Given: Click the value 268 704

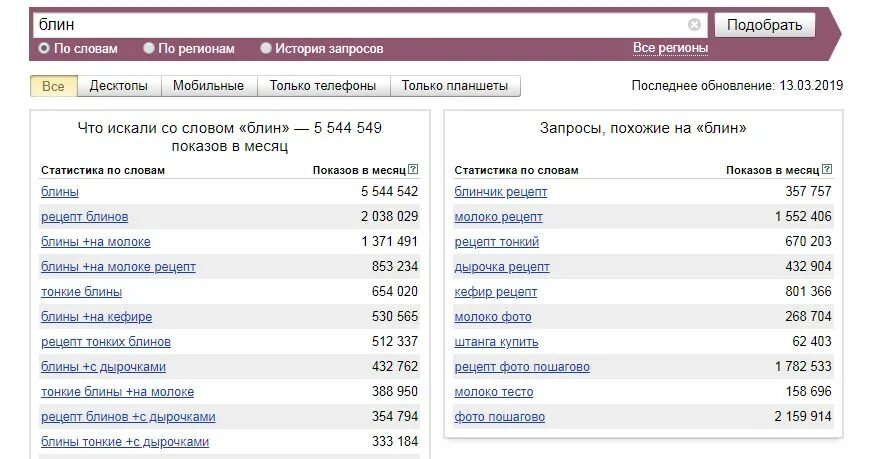Looking at the screenshot, I should (808, 316).
